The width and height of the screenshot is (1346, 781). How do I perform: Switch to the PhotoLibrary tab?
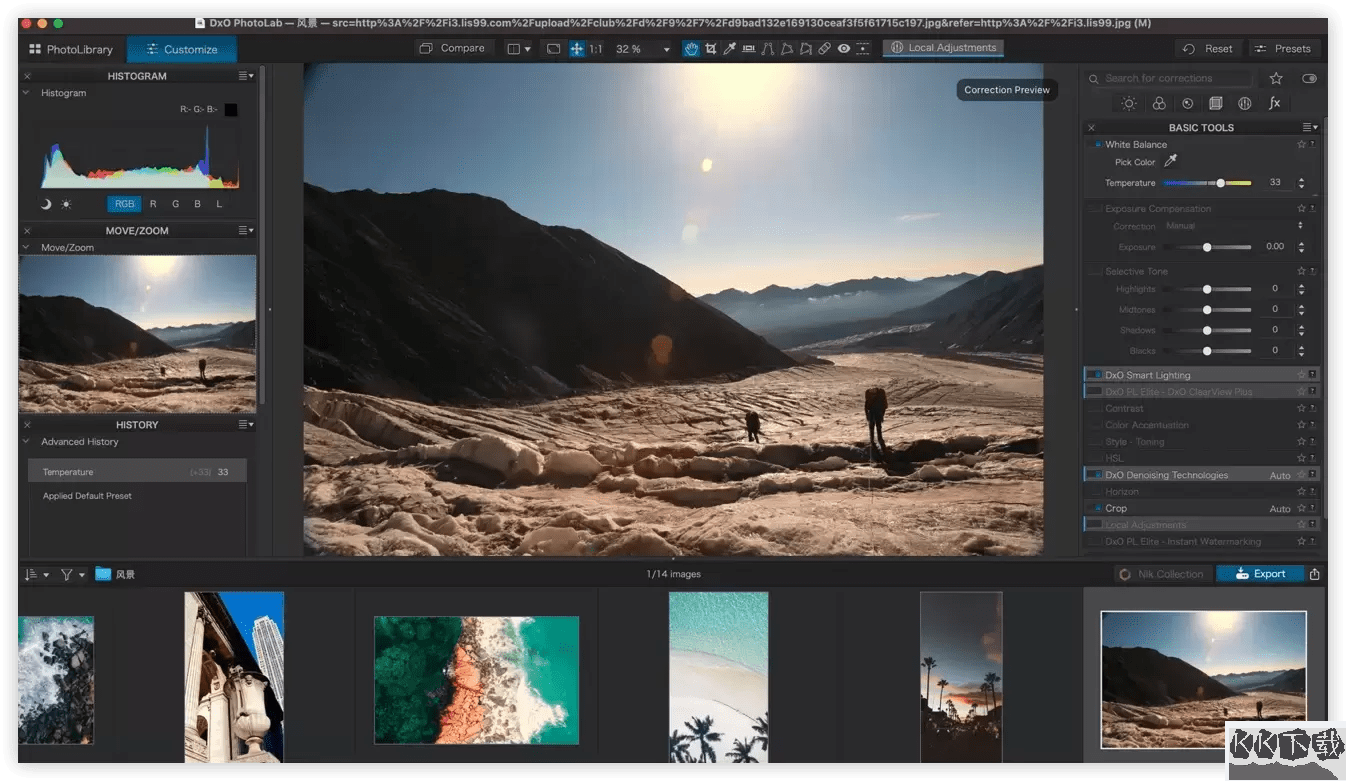[70, 49]
